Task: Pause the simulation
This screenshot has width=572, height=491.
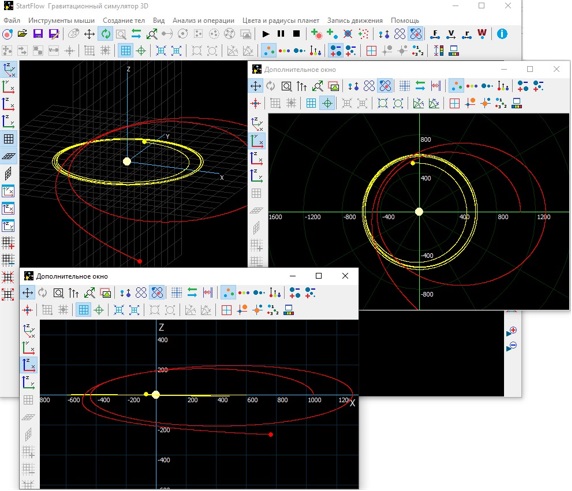Action: (281, 34)
